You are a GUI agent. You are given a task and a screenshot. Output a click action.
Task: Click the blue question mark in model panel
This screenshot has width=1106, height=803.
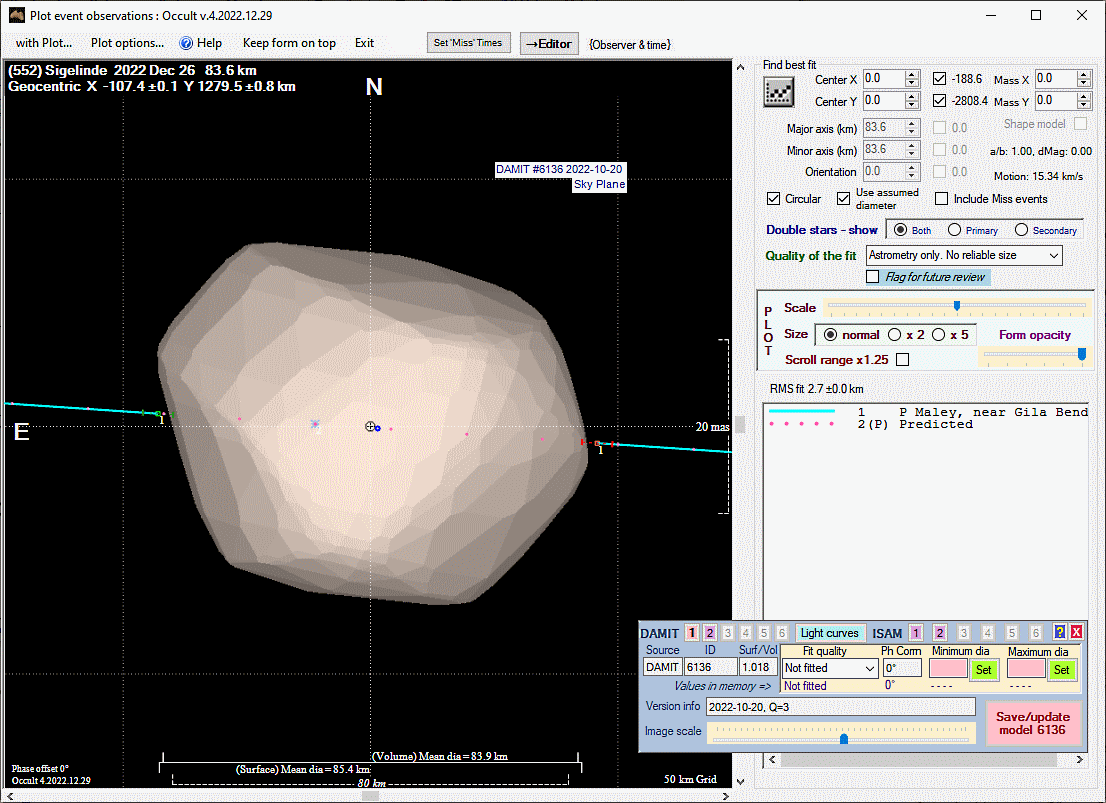click(x=1060, y=632)
